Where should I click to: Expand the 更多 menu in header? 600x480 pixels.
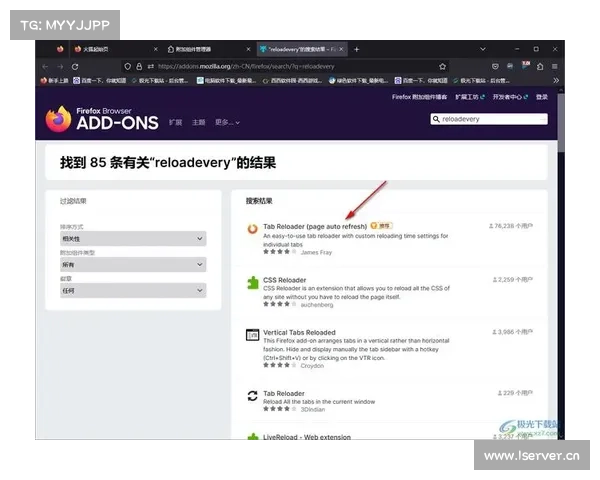coord(227,122)
